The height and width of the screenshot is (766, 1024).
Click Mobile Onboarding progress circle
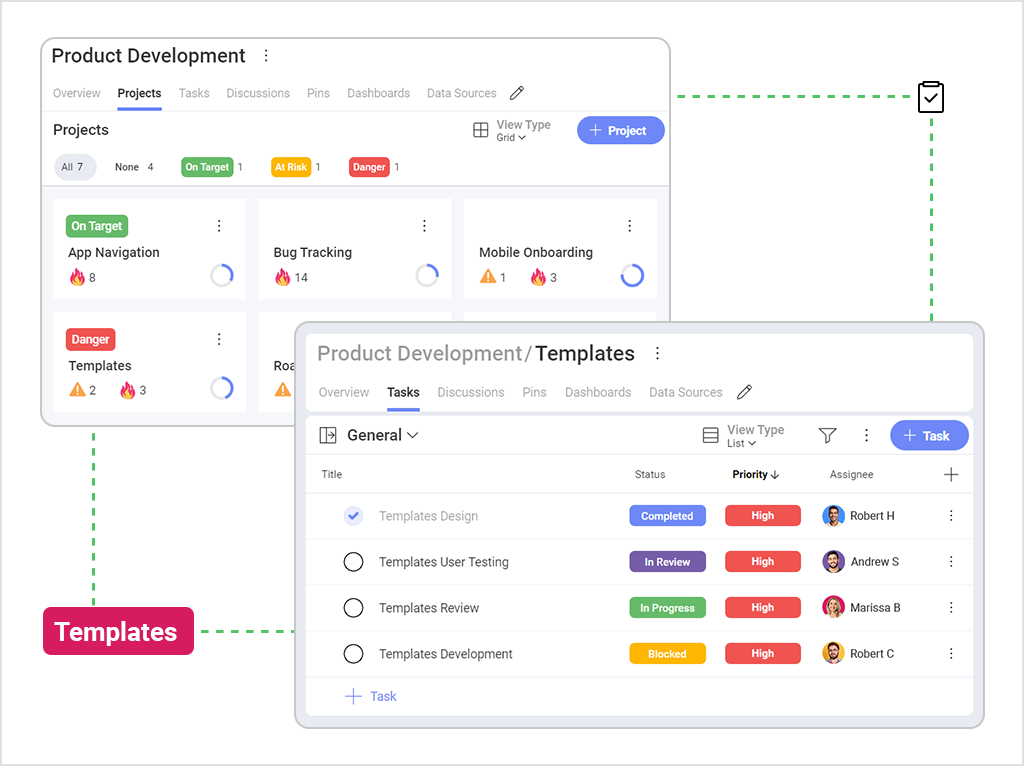coord(632,276)
